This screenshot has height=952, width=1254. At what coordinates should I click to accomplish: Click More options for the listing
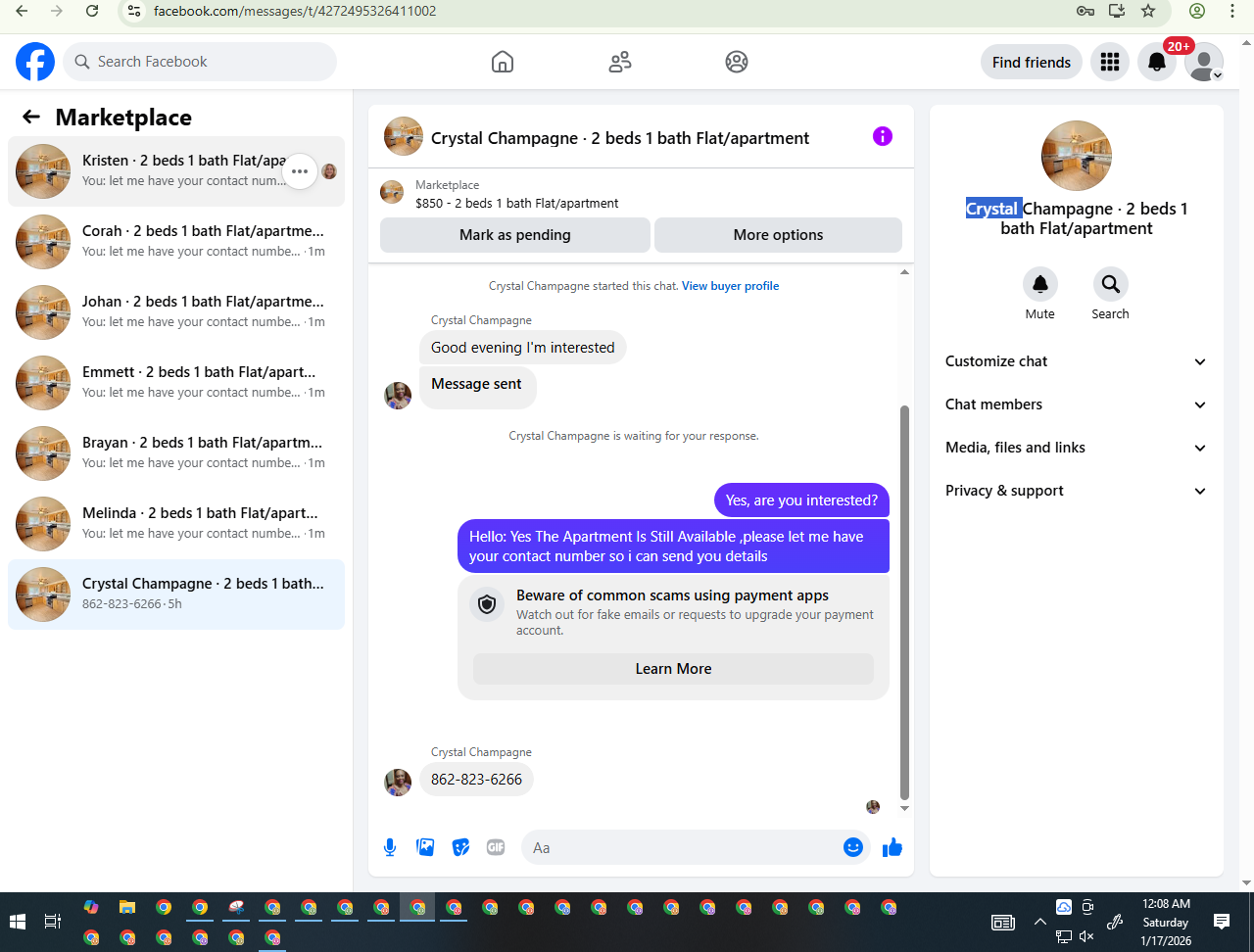(778, 235)
